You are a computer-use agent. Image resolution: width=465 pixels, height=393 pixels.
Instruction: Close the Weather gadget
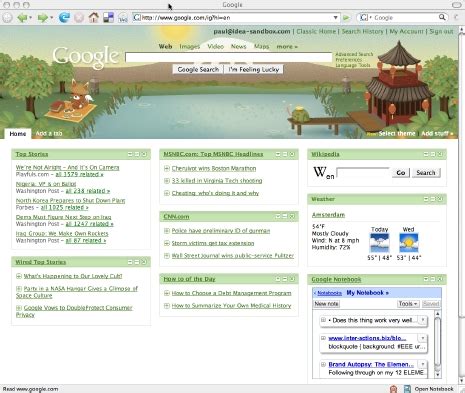click(x=440, y=199)
